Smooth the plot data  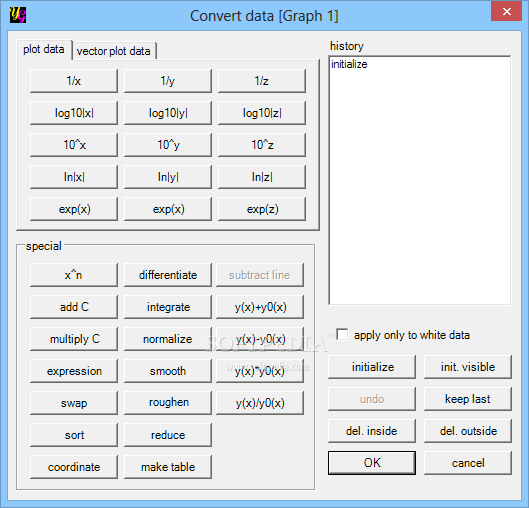pyautogui.click(x=168, y=371)
